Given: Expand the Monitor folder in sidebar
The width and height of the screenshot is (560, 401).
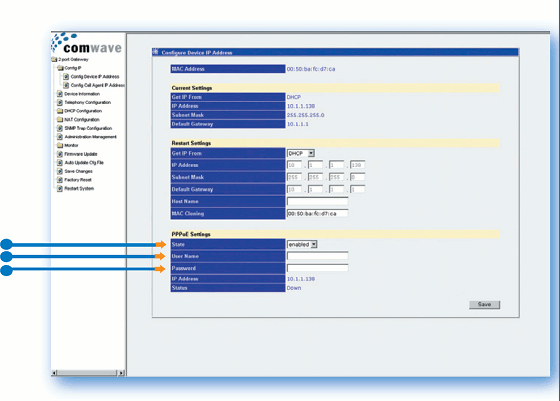Looking at the screenshot, I should click(60, 145).
